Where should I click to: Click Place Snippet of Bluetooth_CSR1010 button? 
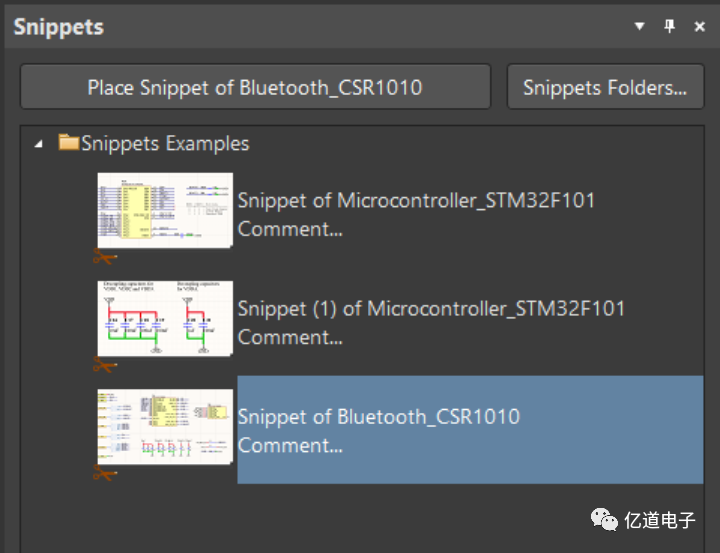255,87
